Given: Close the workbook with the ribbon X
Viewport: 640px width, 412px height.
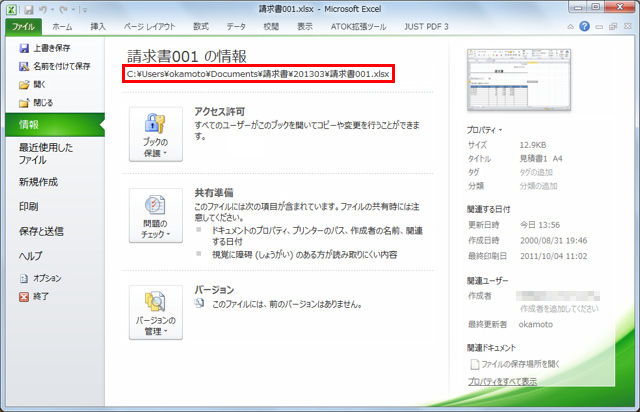Looking at the screenshot, I should 628,27.
